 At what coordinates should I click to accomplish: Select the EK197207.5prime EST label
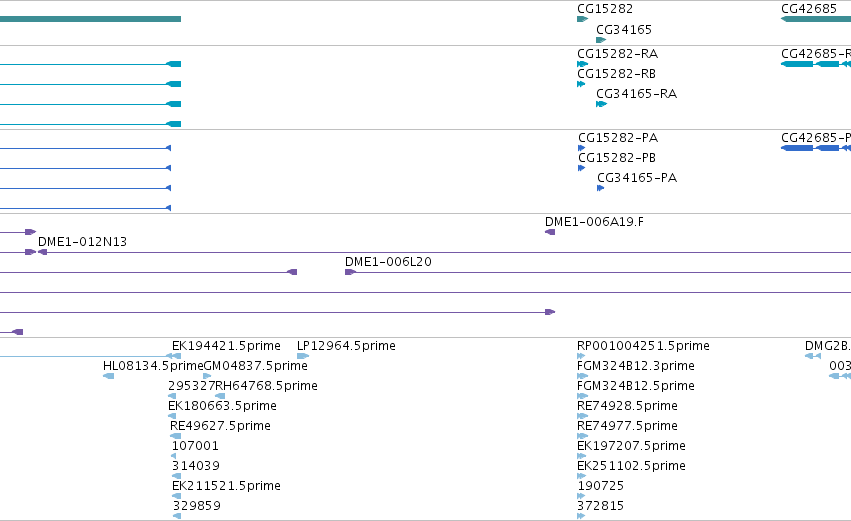[x=631, y=446]
